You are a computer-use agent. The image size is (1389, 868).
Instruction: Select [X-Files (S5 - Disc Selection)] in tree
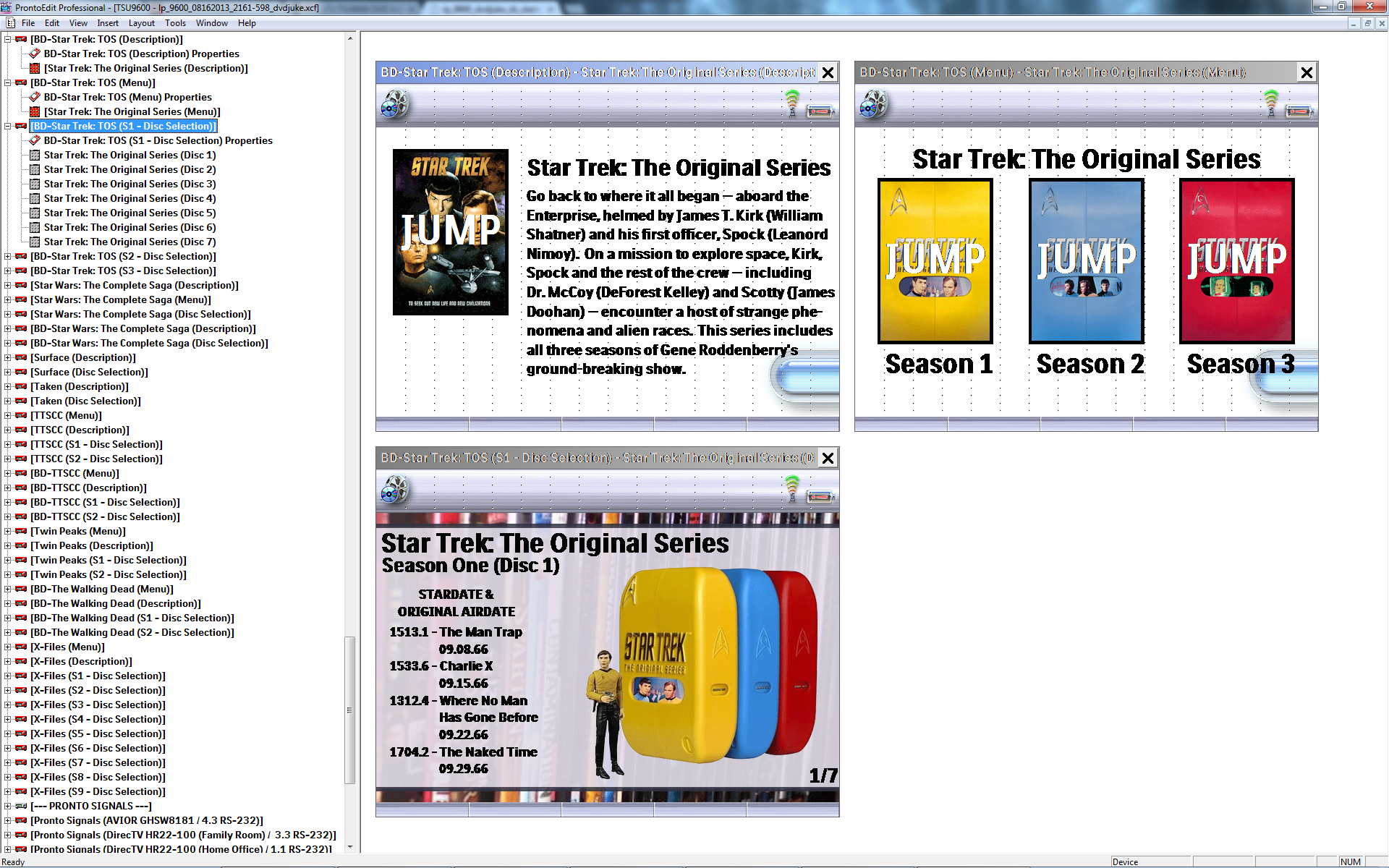(98, 733)
